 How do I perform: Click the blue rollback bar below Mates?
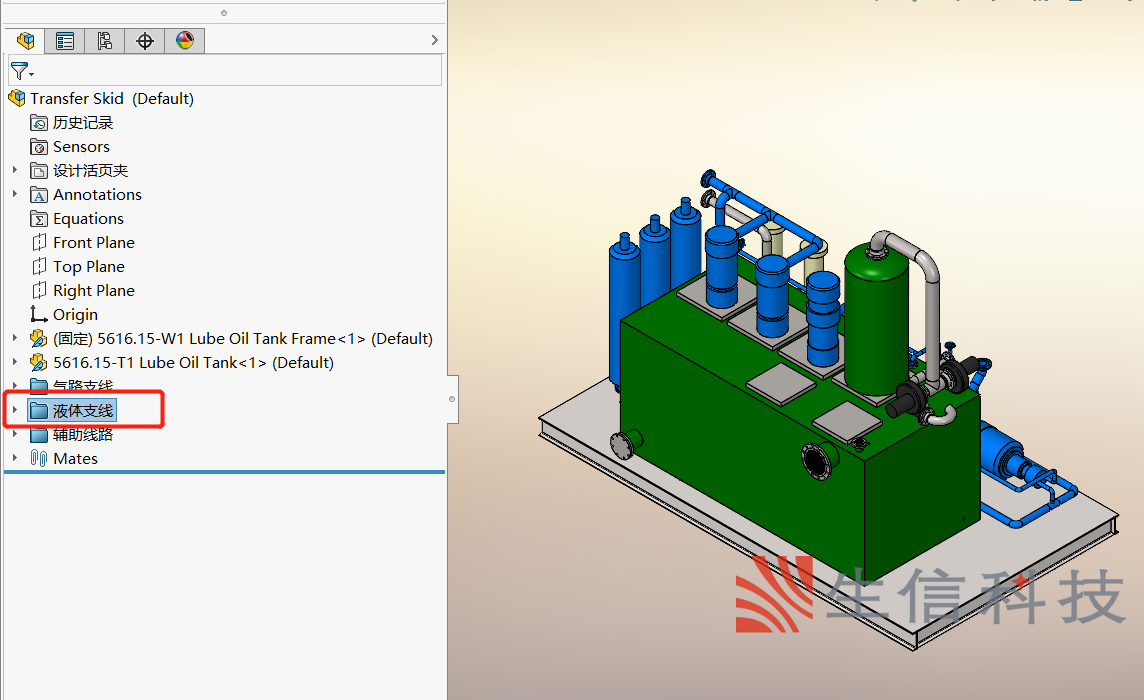click(x=225, y=472)
